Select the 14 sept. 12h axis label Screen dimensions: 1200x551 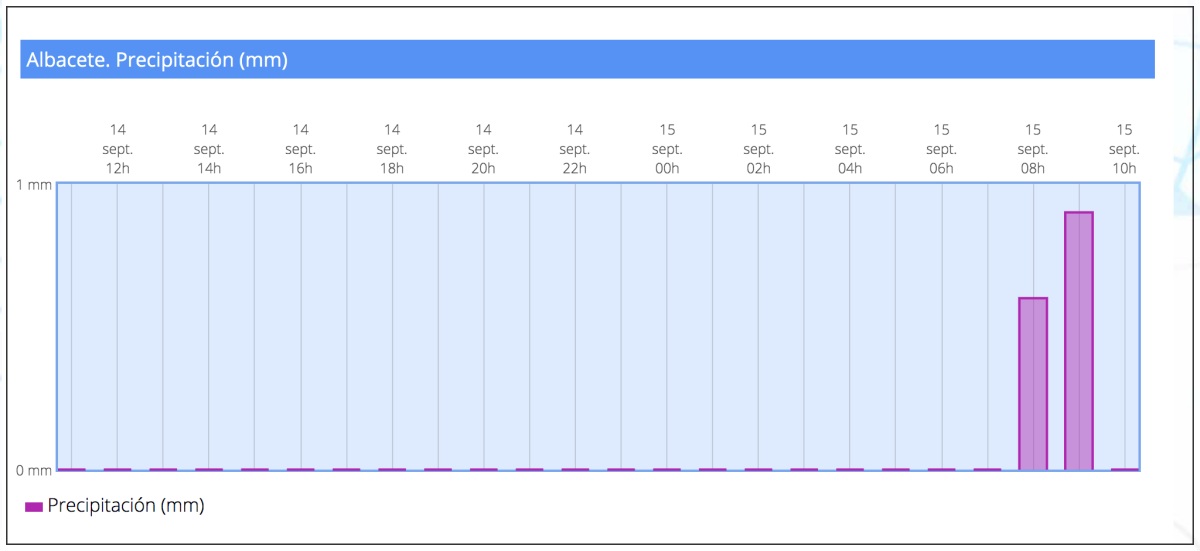pos(118,149)
